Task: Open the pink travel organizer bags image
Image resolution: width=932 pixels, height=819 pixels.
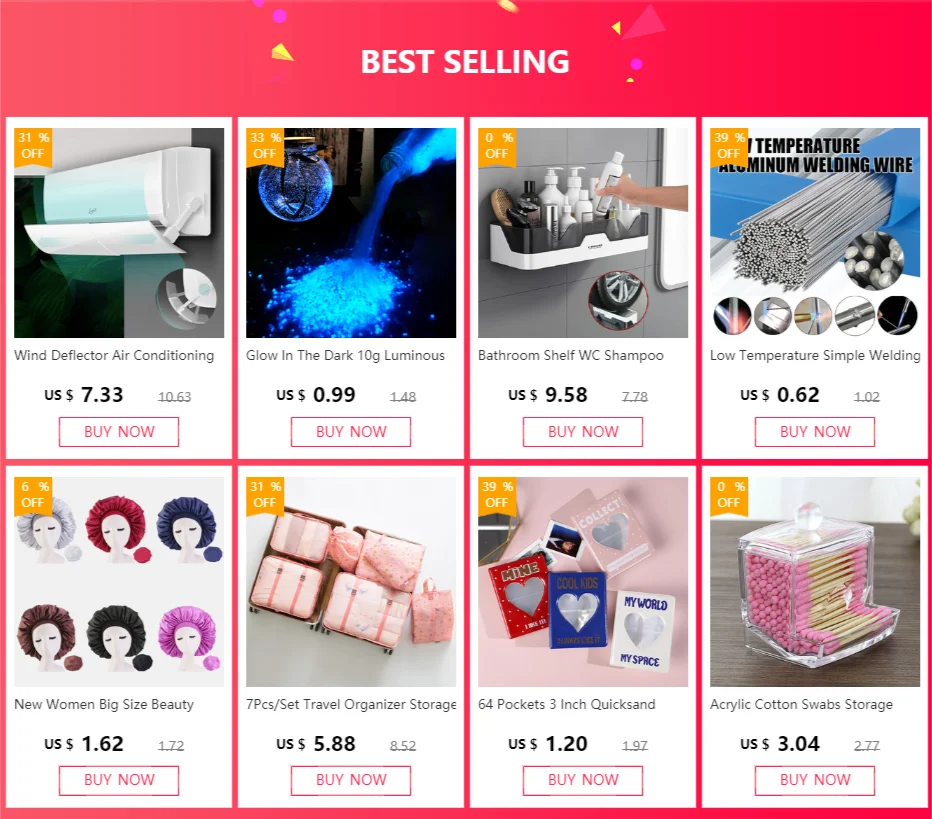Action: click(x=351, y=582)
